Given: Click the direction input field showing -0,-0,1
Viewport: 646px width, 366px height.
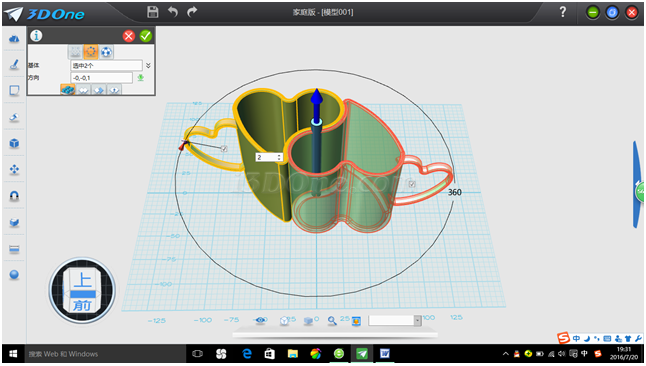Looking at the screenshot, I should click(x=102, y=78).
